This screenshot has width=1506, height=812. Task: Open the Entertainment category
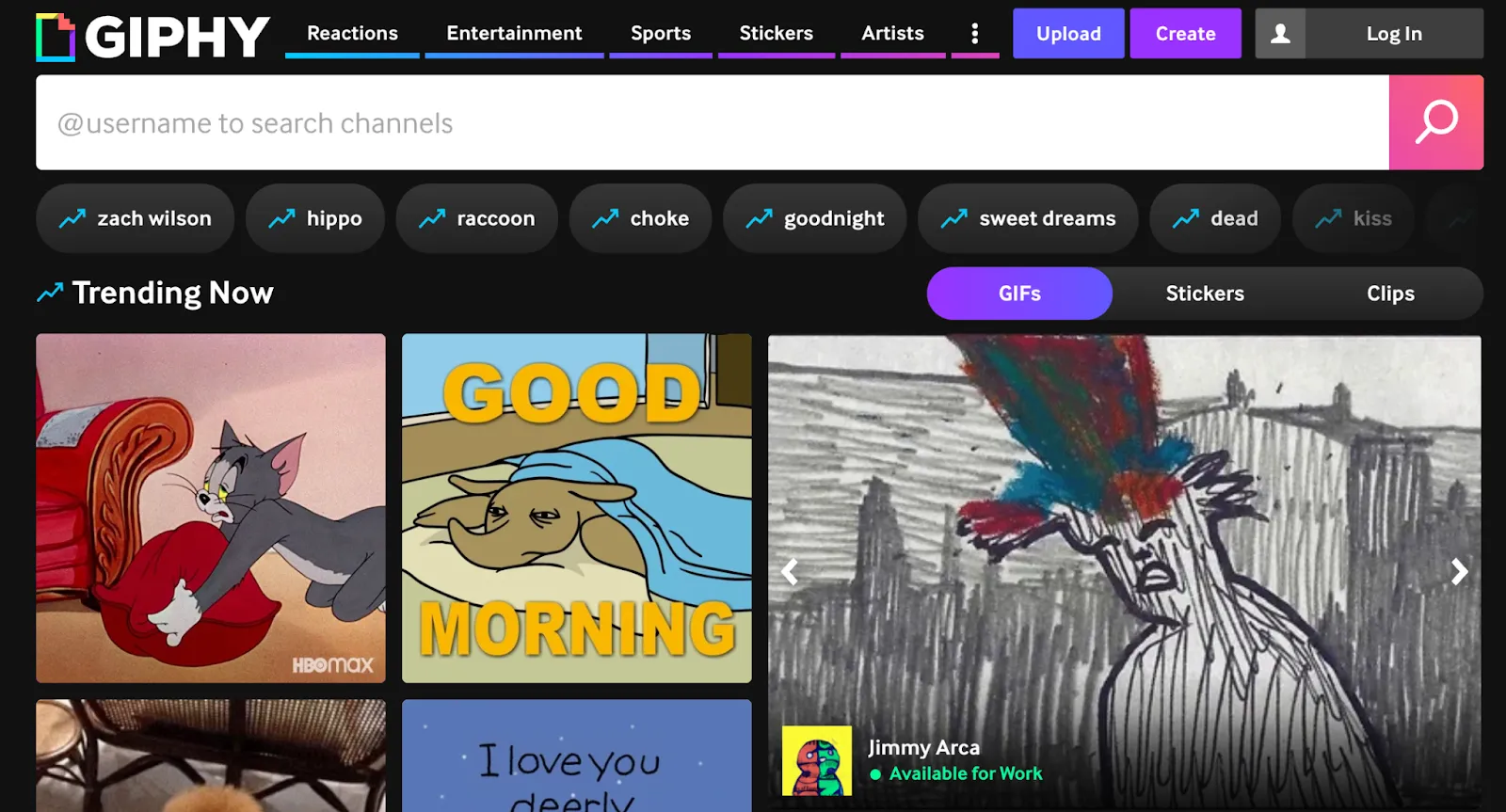(514, 34)
